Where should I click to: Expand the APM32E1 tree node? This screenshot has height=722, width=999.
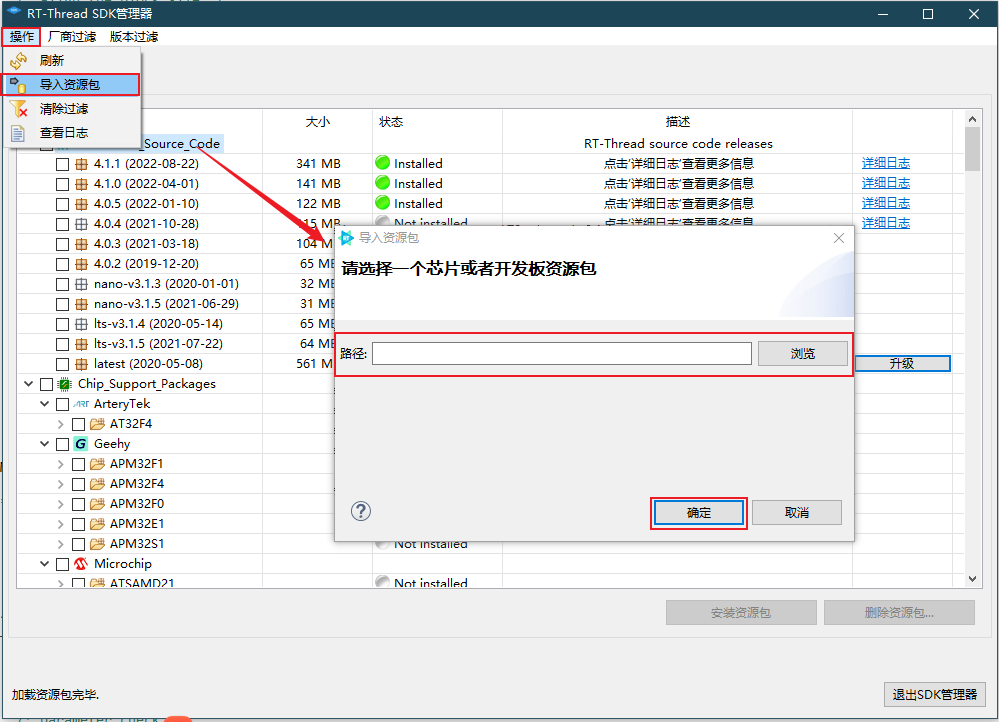(x=61, y=524)
